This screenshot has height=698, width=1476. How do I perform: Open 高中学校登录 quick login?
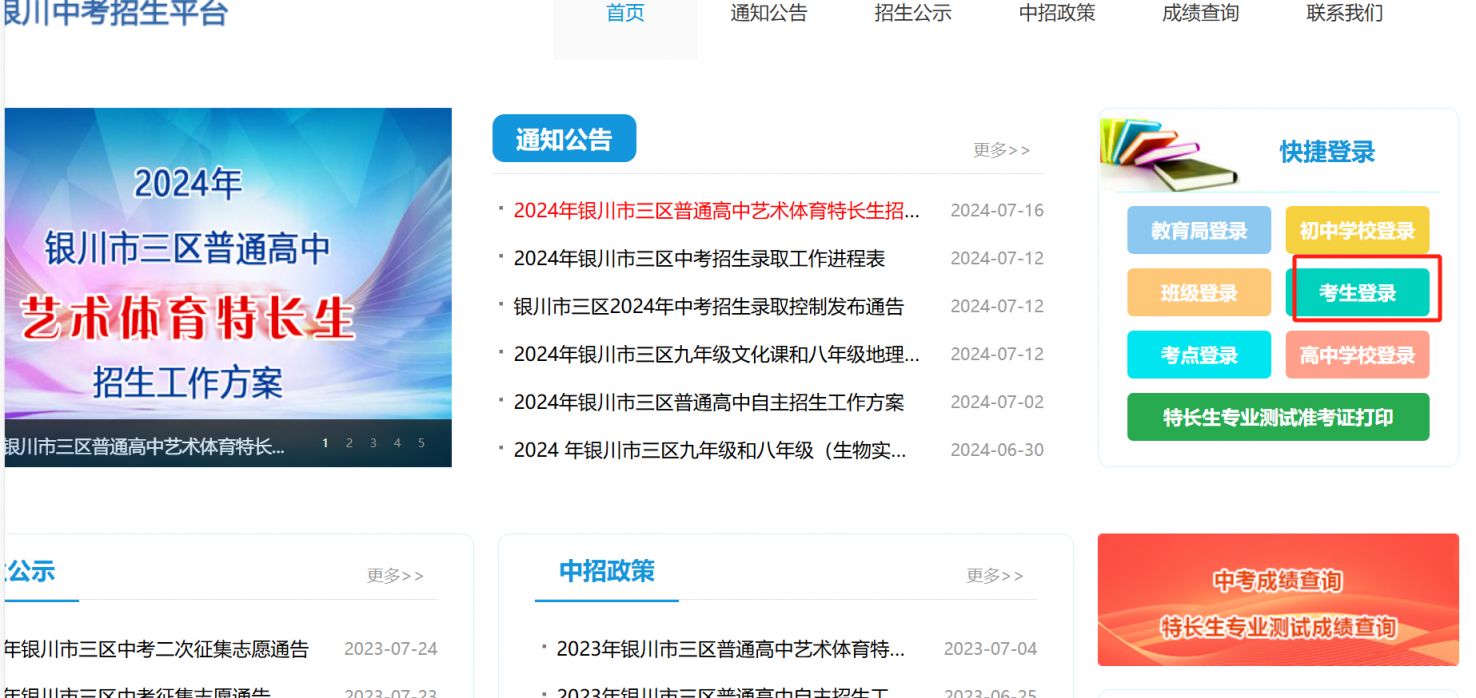tap(1357, 355)
